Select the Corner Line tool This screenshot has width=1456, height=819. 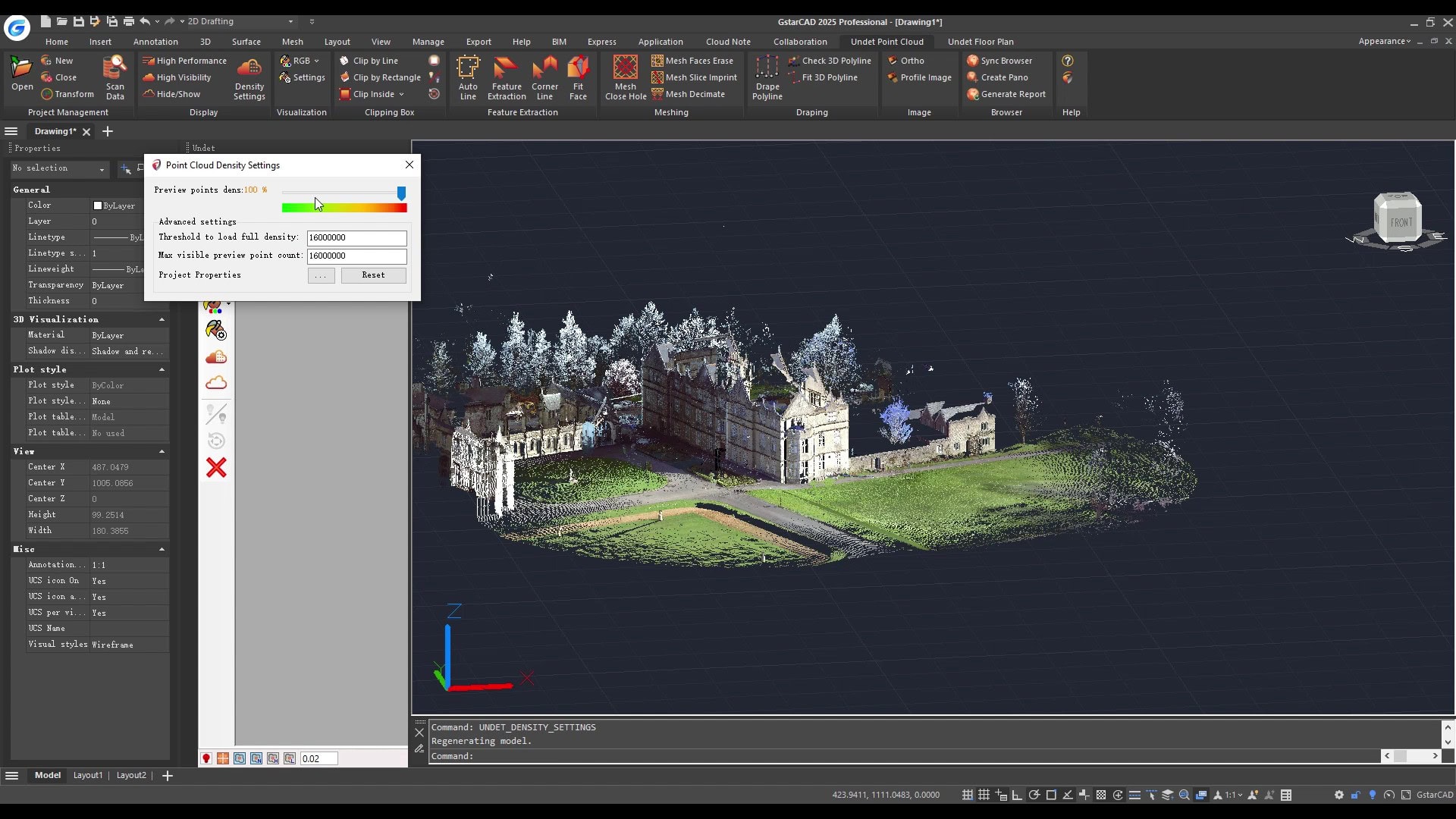pyautogui.click(x=544, y=77)
